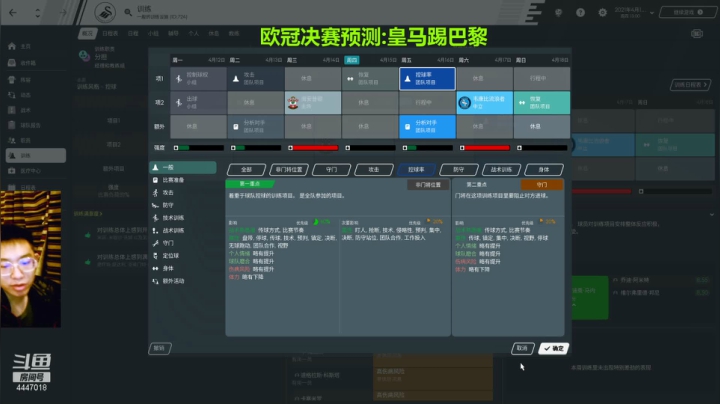
Task: Filter sessions by 守门 pill
Action: pyautogui.click(x=332, y=170)
